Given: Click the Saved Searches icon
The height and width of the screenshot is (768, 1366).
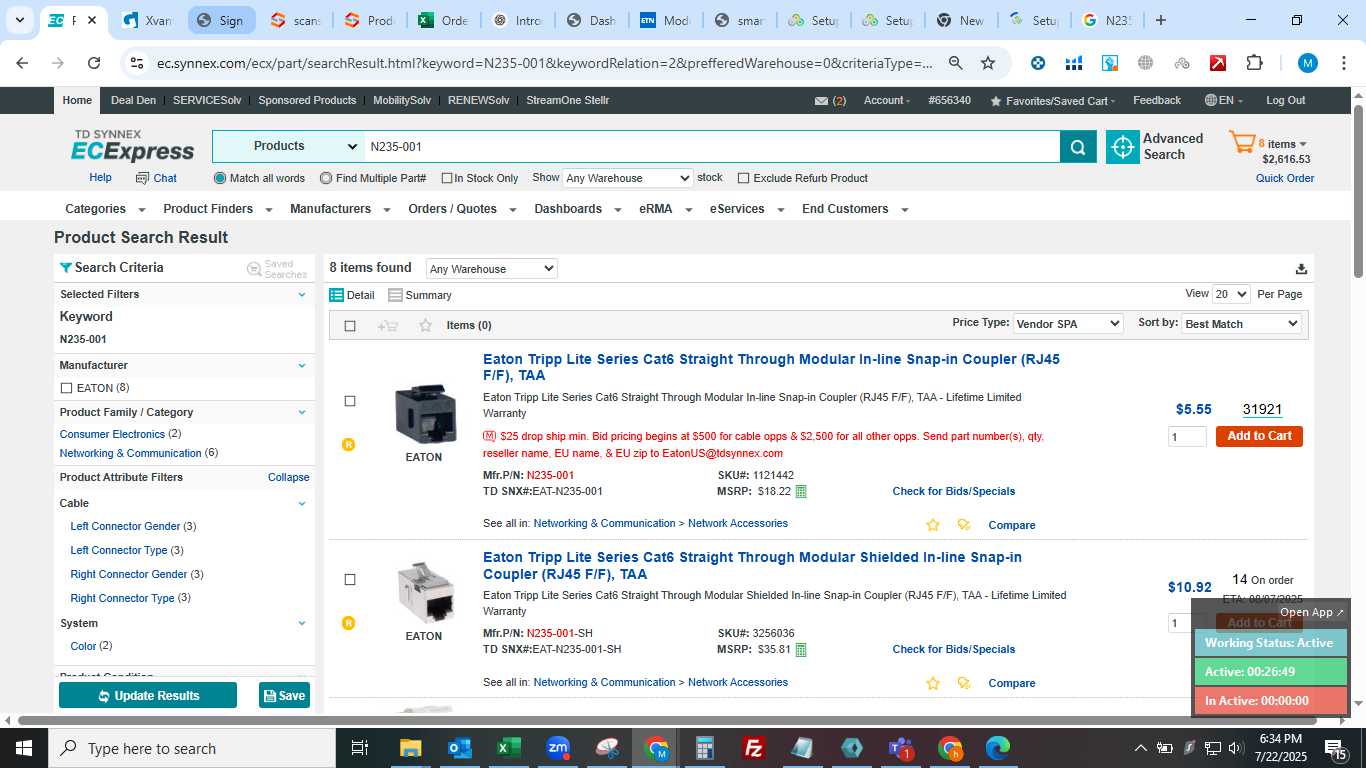Looking at the screenshot, I should click(x=254, y=269).
